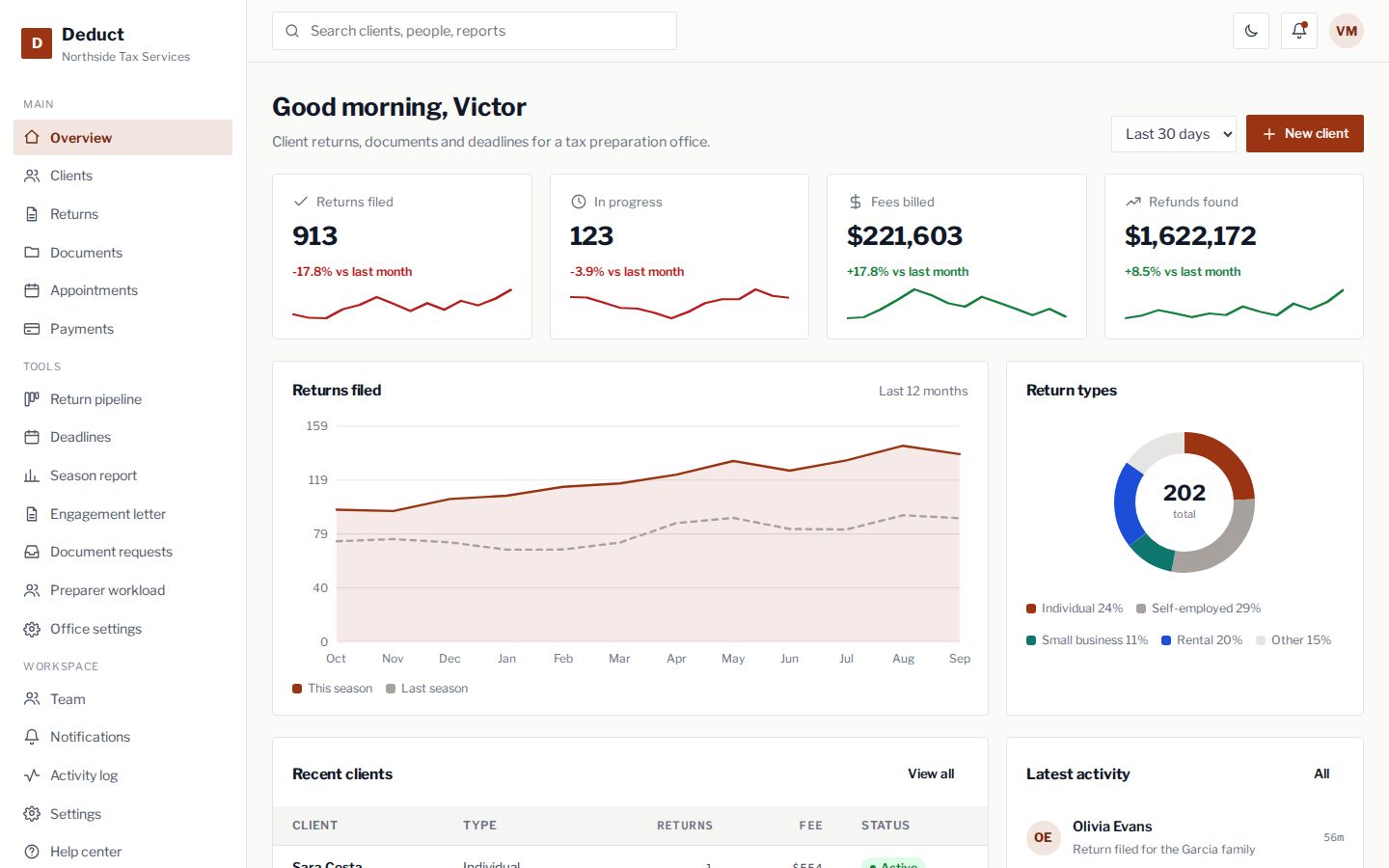
Task: Click the $1,622,172 refunds value
Action: pyautogui.click(x=1190, y=236)
